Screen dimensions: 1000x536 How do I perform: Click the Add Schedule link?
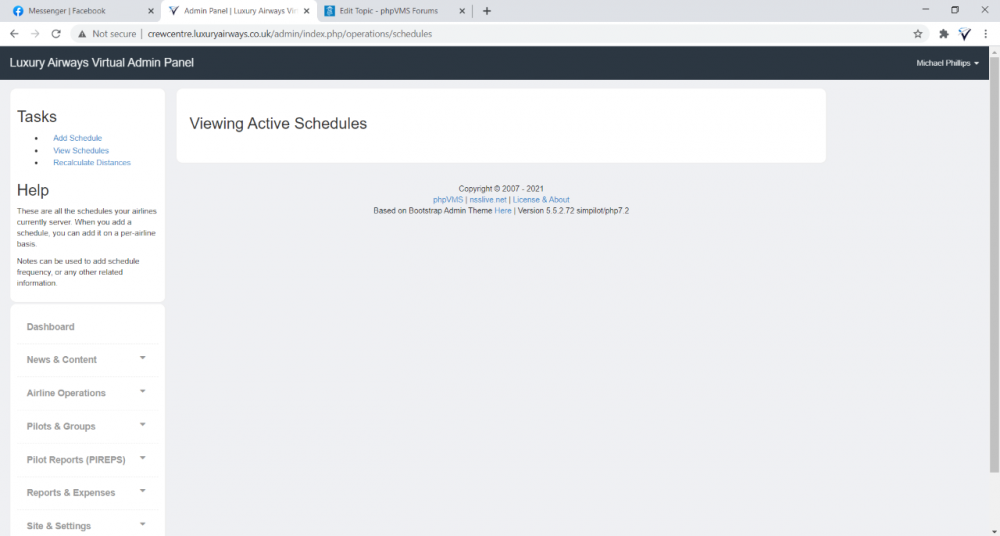click(77, 138)
